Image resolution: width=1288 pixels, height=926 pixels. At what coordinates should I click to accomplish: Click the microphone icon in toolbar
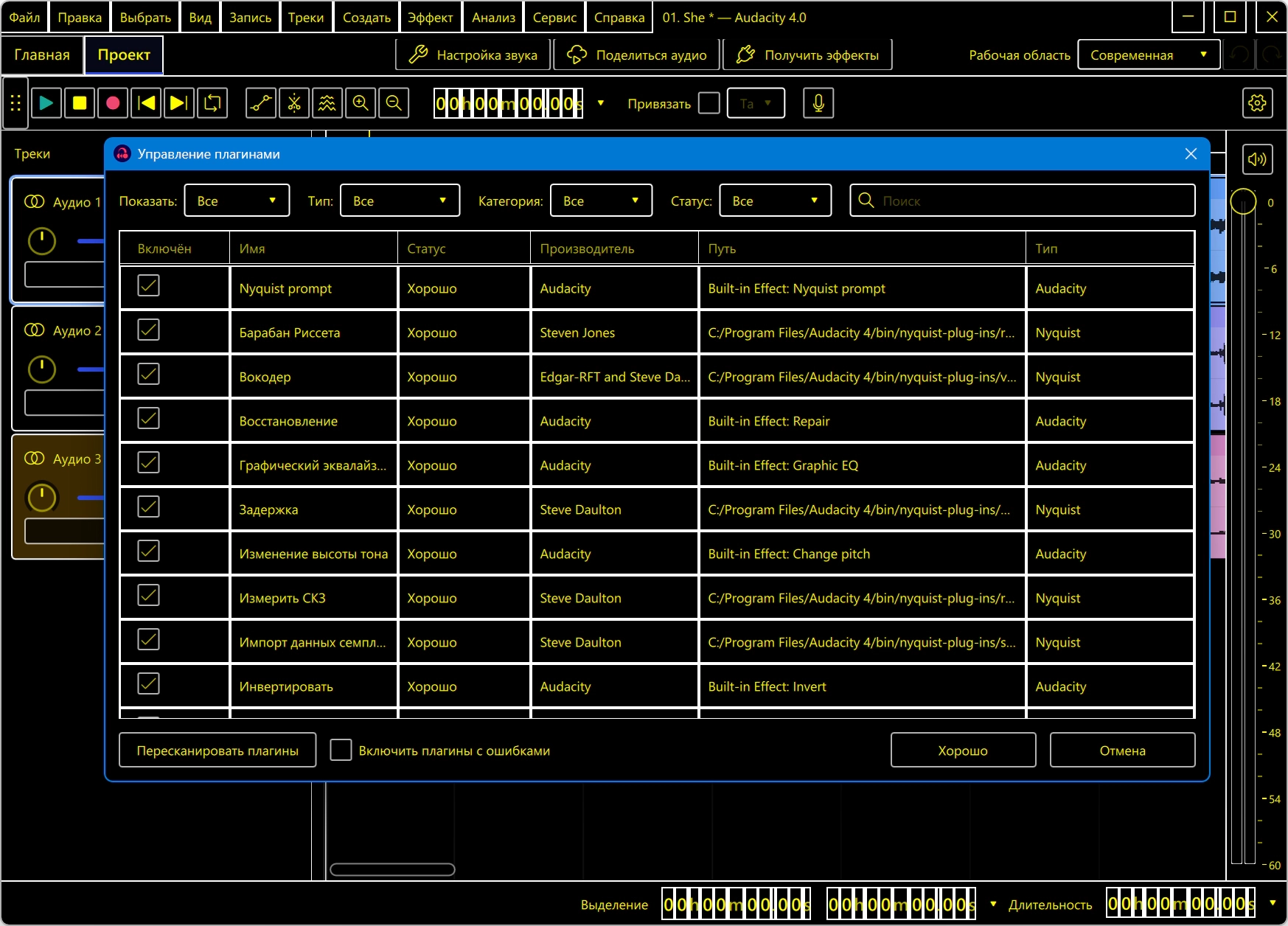point(818,103)
